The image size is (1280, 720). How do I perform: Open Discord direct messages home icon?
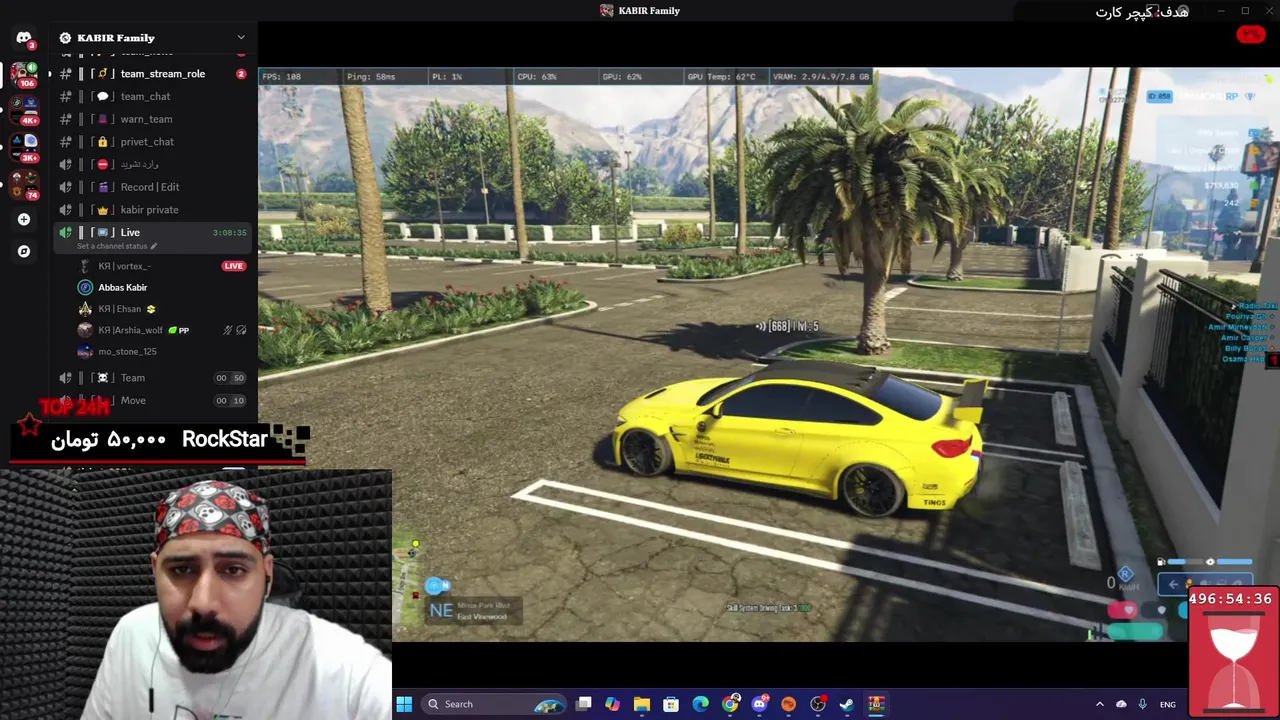point(24,38)
